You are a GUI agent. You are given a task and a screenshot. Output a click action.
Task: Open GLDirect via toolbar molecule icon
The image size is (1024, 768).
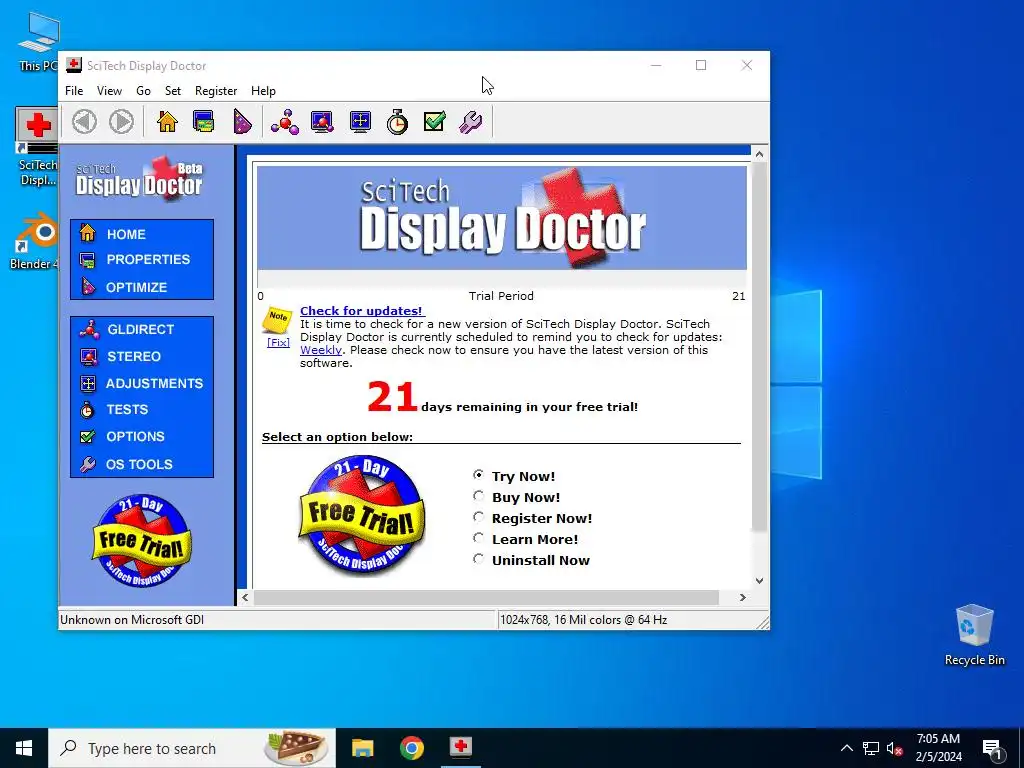tap(285, 121)
